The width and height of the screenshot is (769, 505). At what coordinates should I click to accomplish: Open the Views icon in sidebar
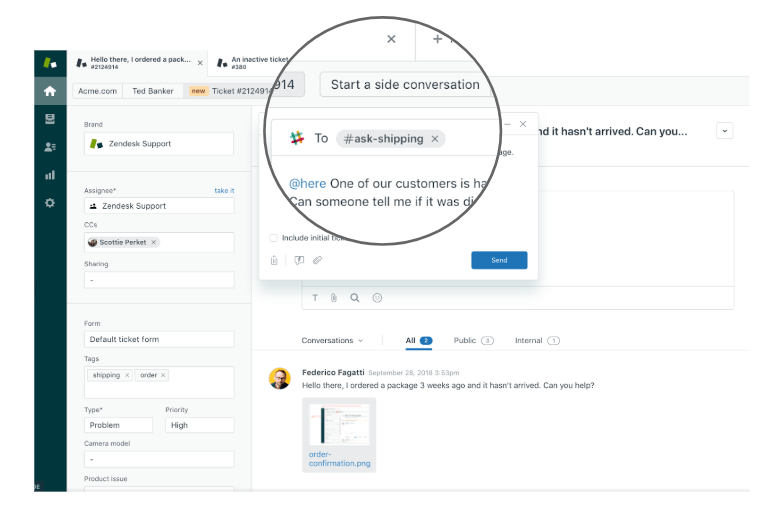(x=50, y=119)
